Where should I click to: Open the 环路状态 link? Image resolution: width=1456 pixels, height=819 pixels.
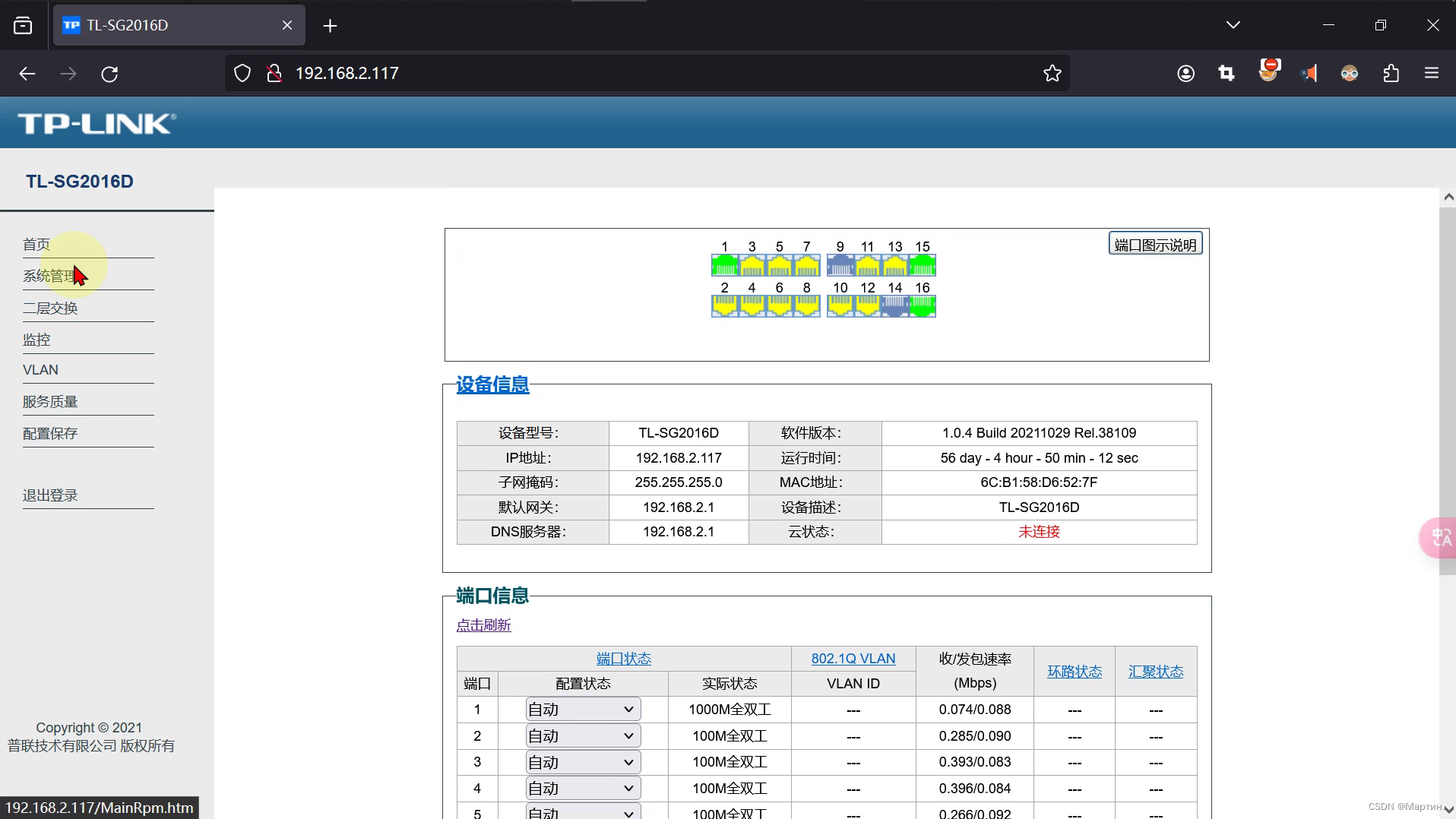pyautogui.click(x=1075, y=672)
